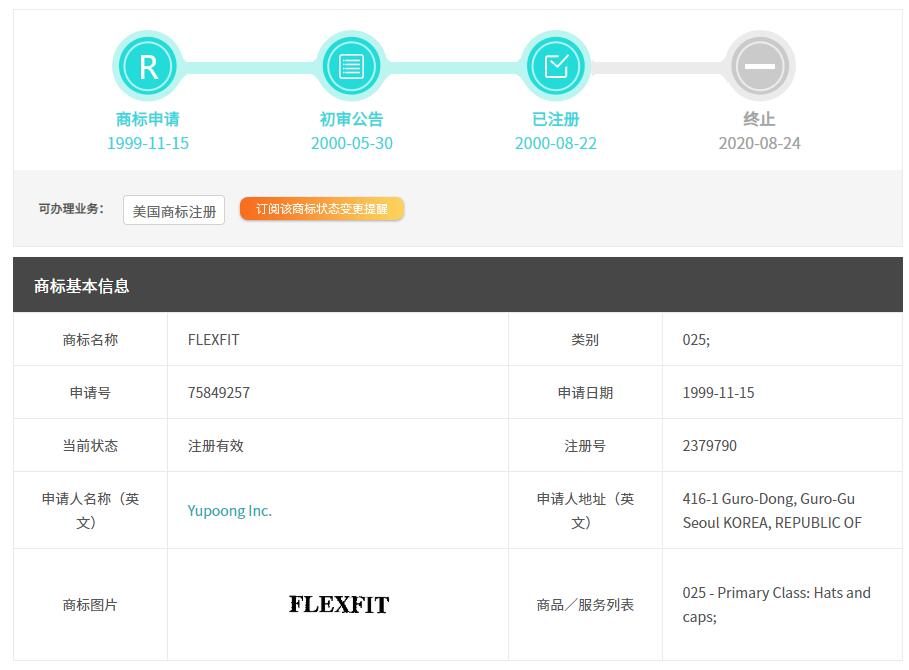
Task: Subscribe via the orange 订阅该商标状态变更提醒 button
Action: [x=322, y=209]
